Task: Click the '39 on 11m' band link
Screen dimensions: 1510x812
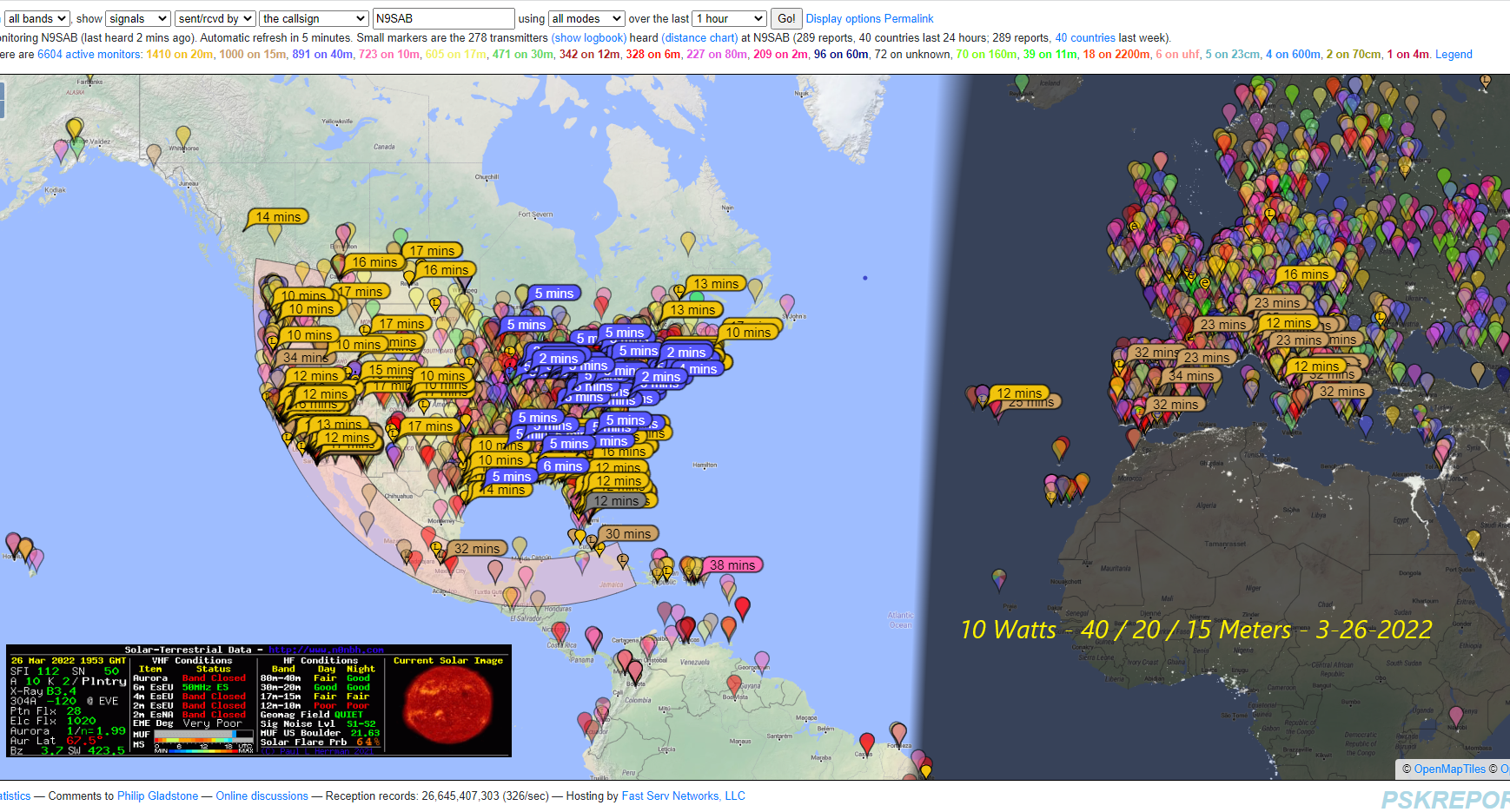Action: [x=1050, y=54]
